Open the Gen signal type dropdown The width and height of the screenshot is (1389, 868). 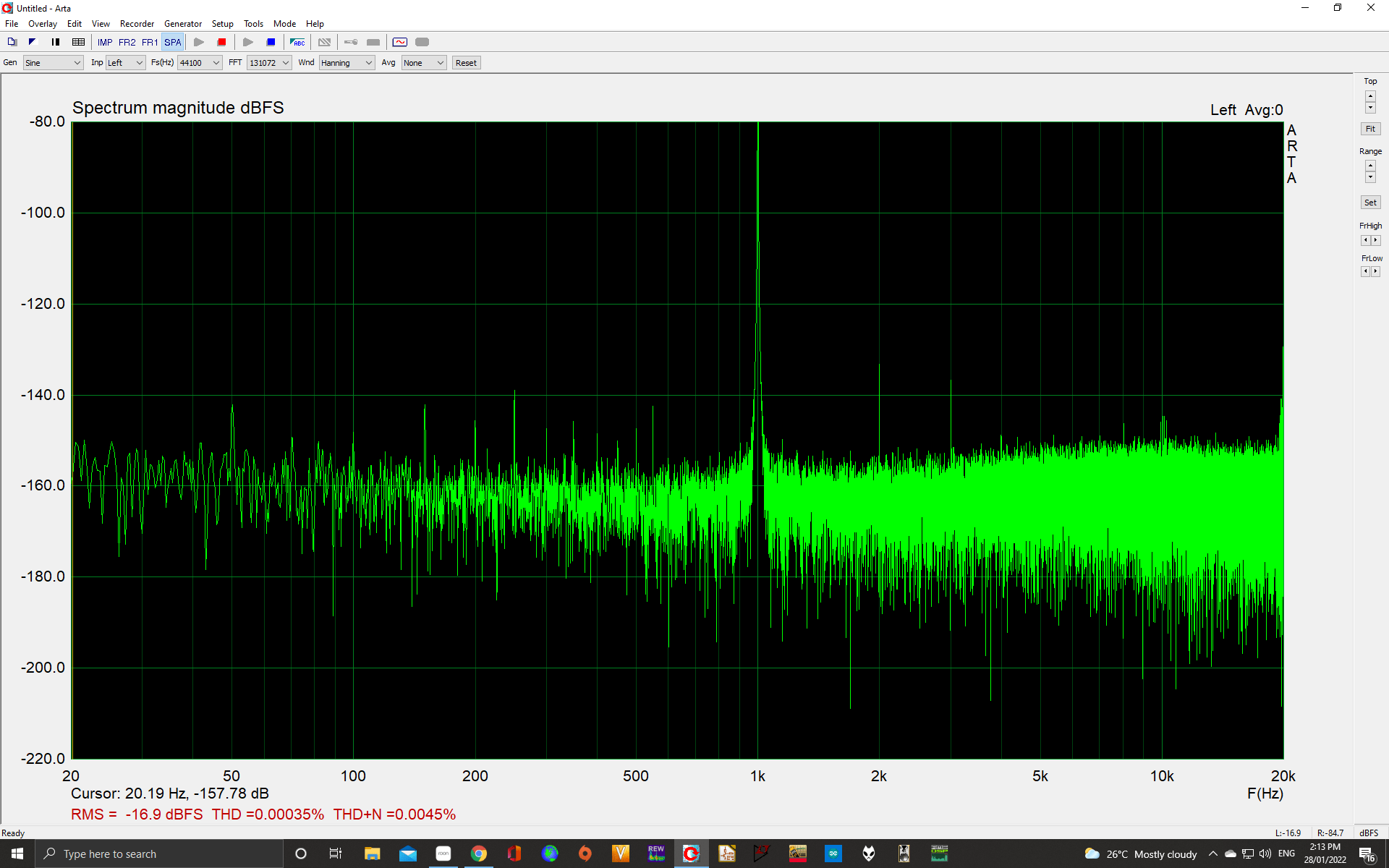pos(53,63)
